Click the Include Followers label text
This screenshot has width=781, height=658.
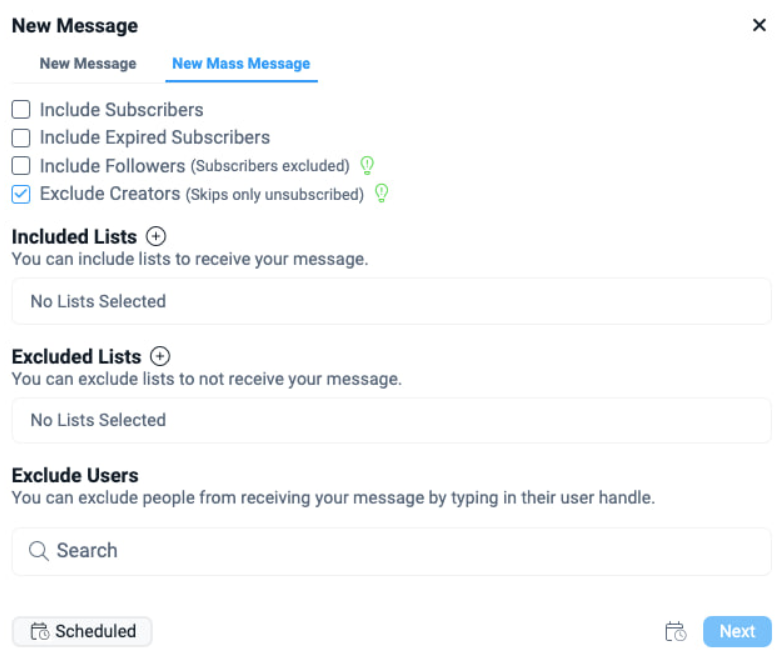[x=112, y=166]
